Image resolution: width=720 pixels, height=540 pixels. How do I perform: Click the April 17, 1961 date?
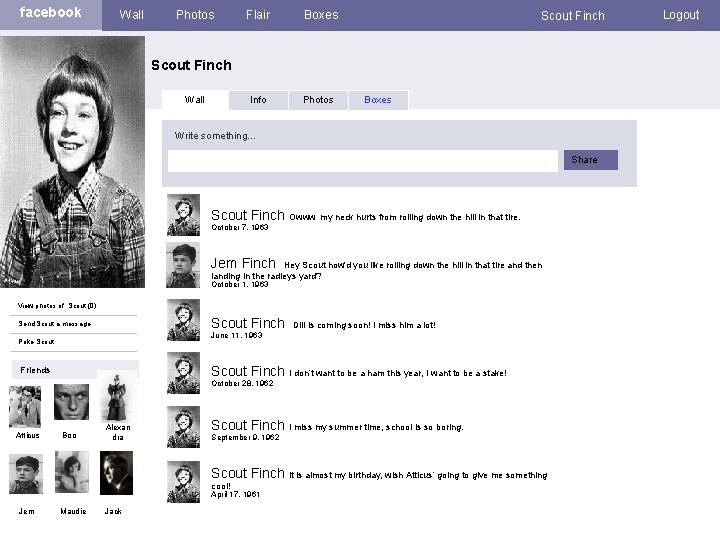(x=236, y=495)
